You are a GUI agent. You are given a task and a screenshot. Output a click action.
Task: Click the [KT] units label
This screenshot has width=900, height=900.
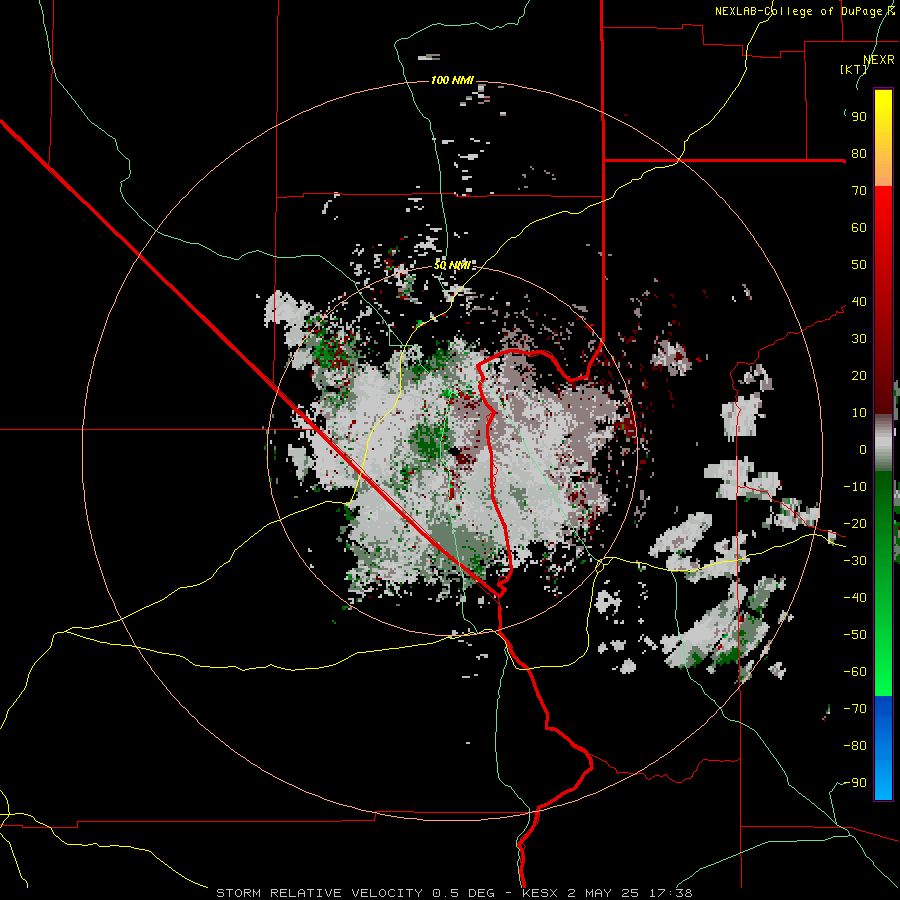pyautogui.click(x=853, y=69)
